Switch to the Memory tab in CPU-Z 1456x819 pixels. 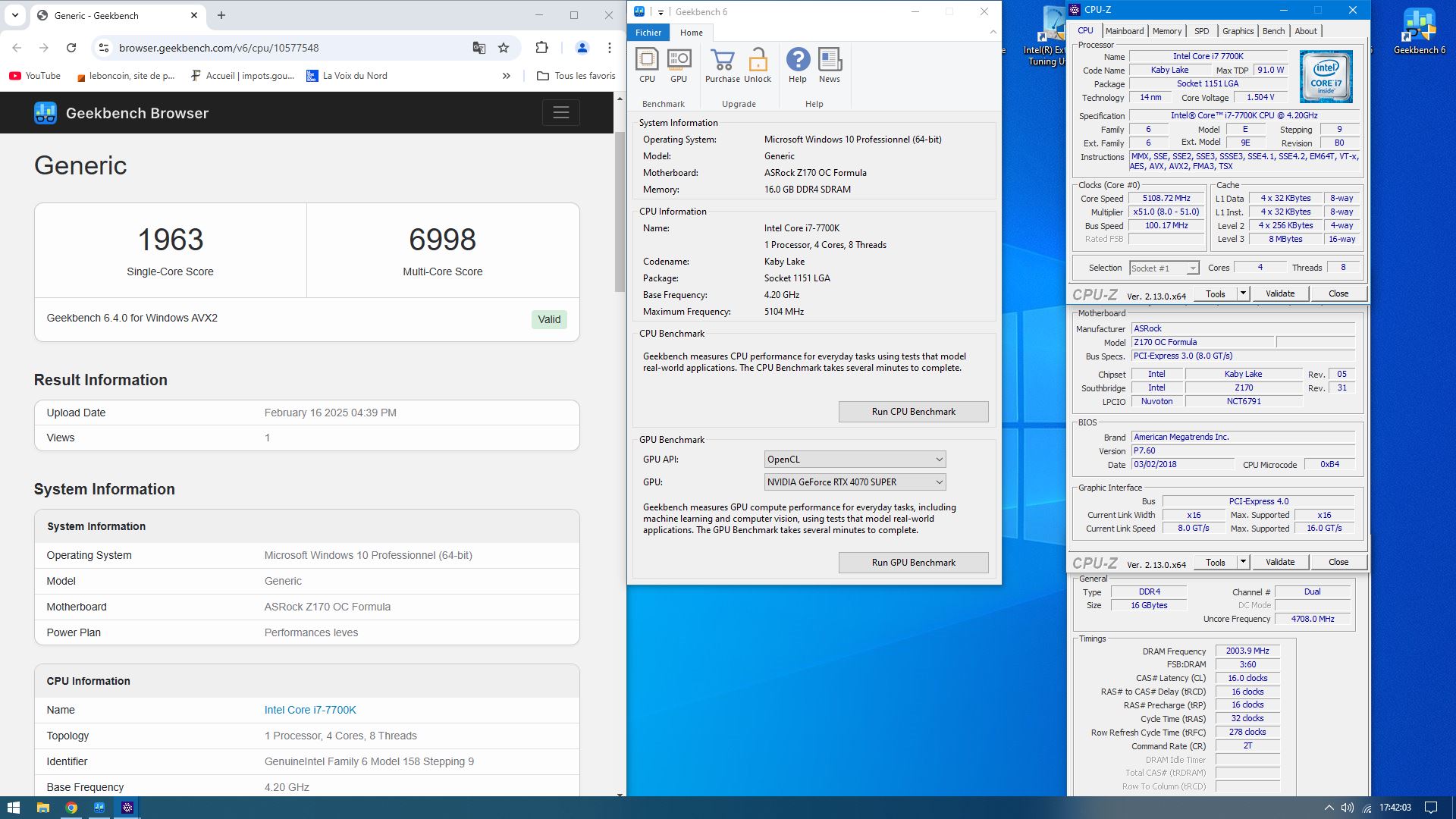pos(1167,31)
